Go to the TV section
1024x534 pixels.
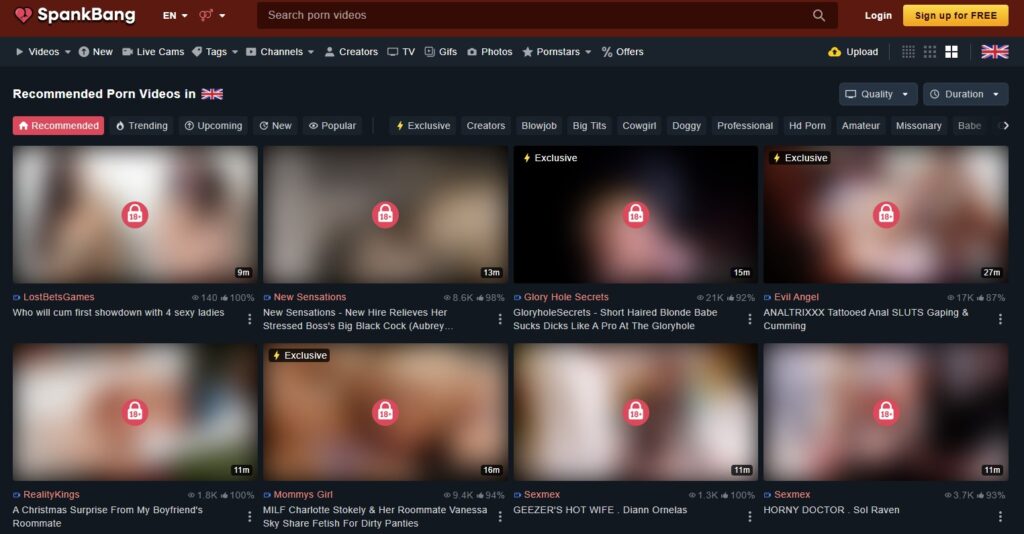(401, 52)
